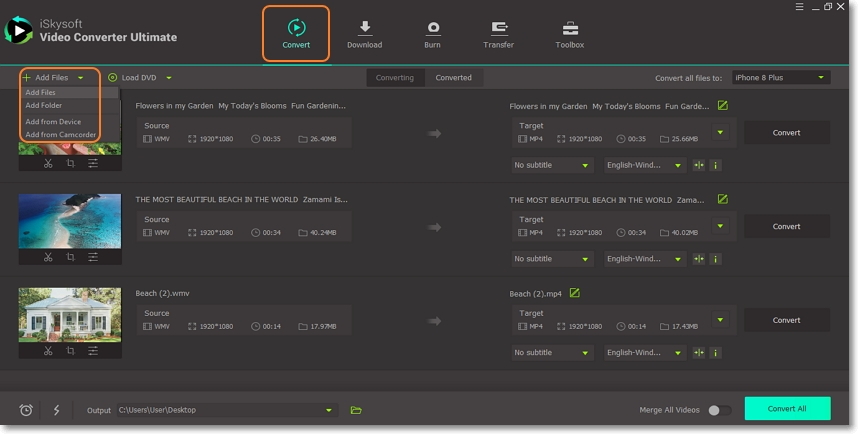Switch to the Converted tab
The image size is (858, 434).
(453, 77)
